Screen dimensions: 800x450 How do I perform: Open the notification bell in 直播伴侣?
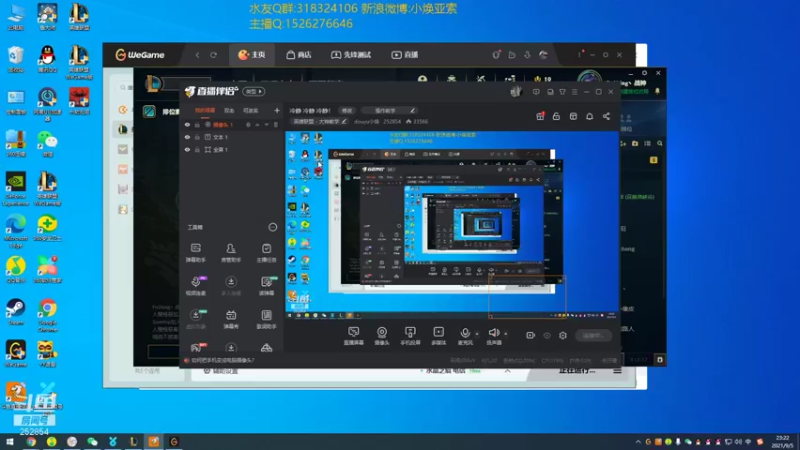click(589, 116)
